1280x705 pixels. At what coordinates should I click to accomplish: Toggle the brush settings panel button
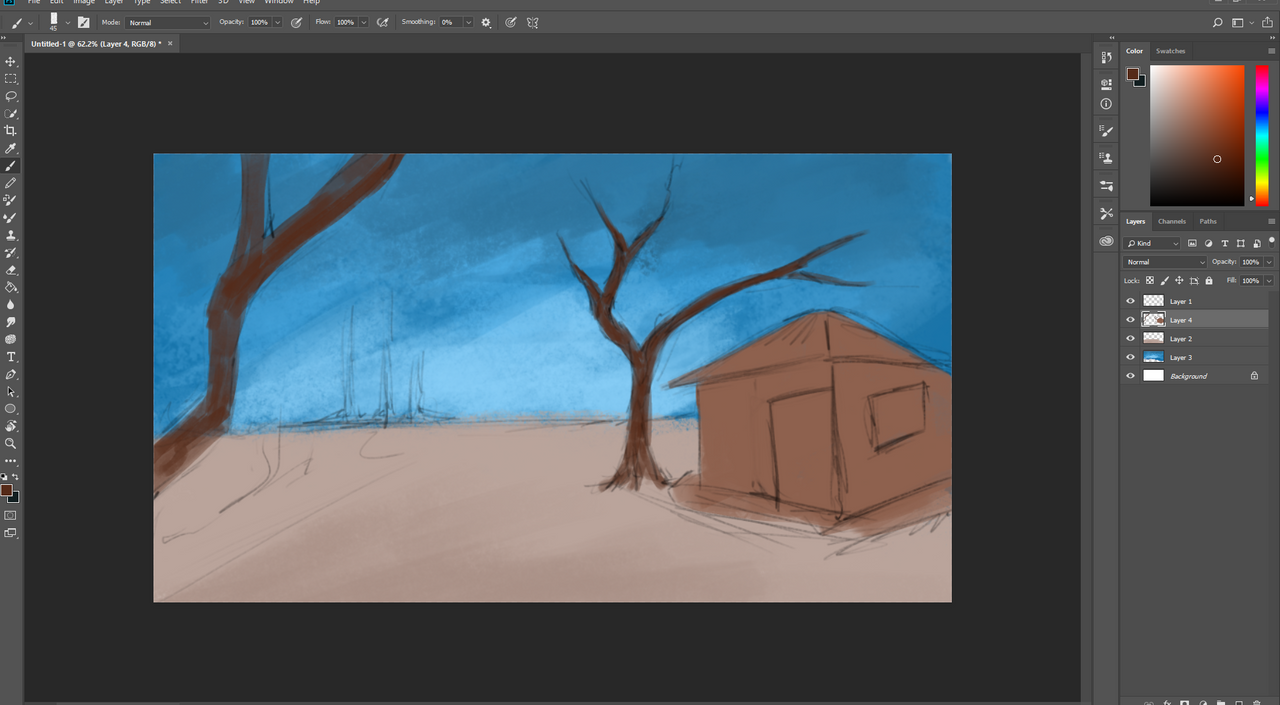click(85, 22)
